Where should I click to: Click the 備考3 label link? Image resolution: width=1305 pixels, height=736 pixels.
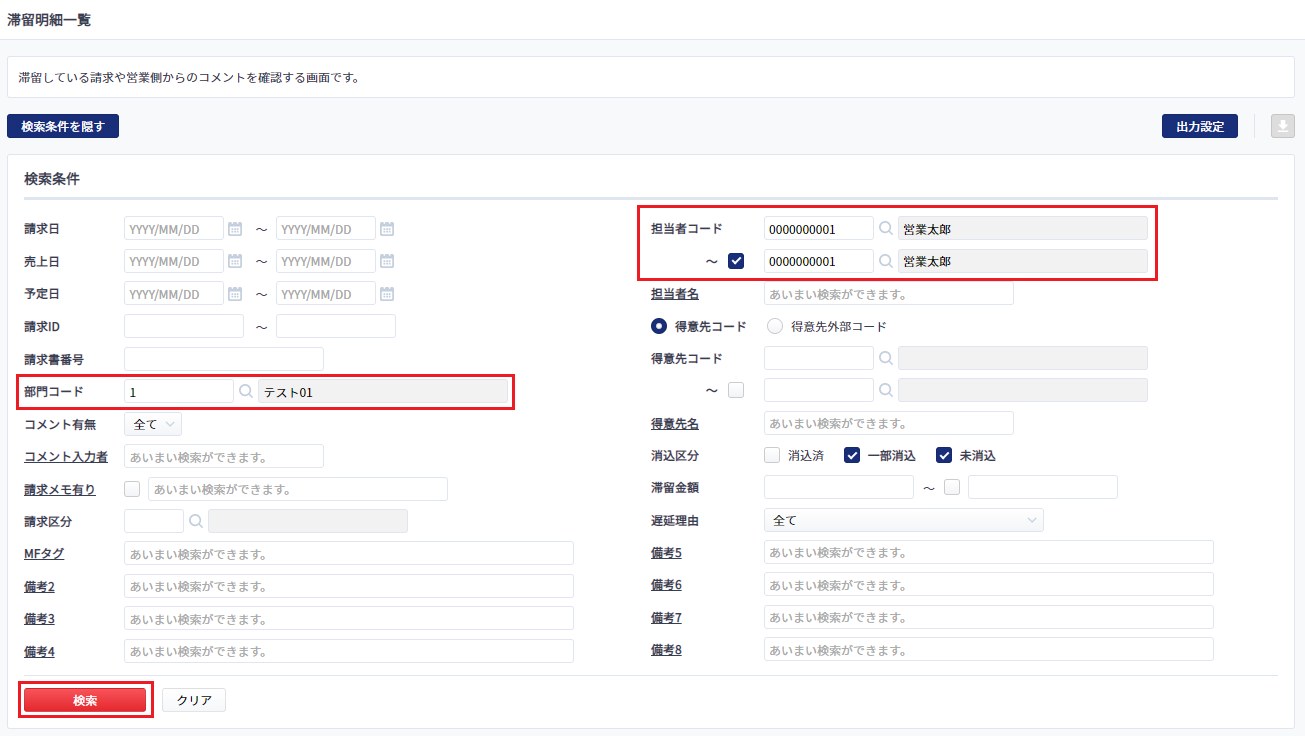click(39, 619)
